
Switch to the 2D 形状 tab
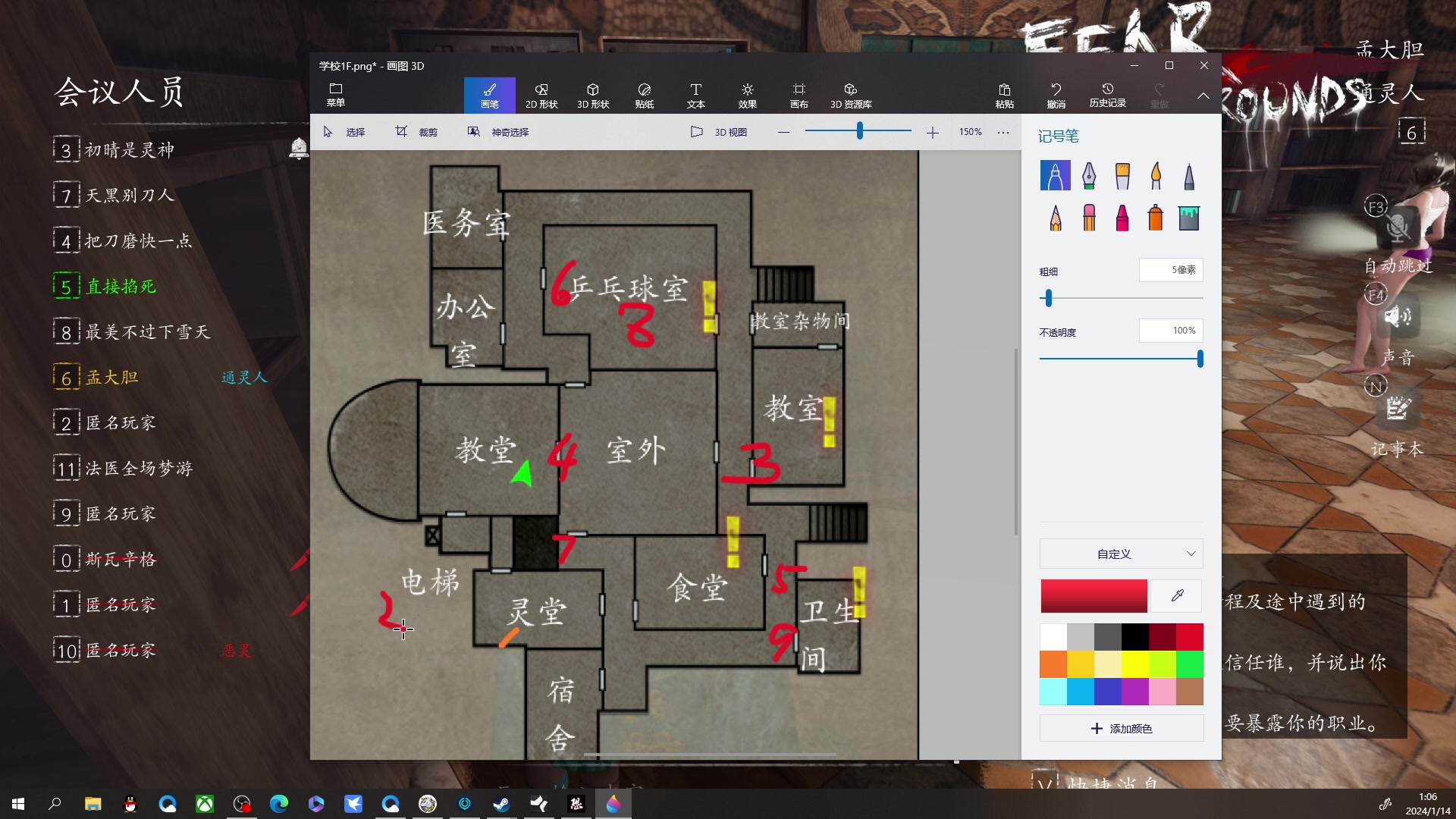[x=541, y=96]
